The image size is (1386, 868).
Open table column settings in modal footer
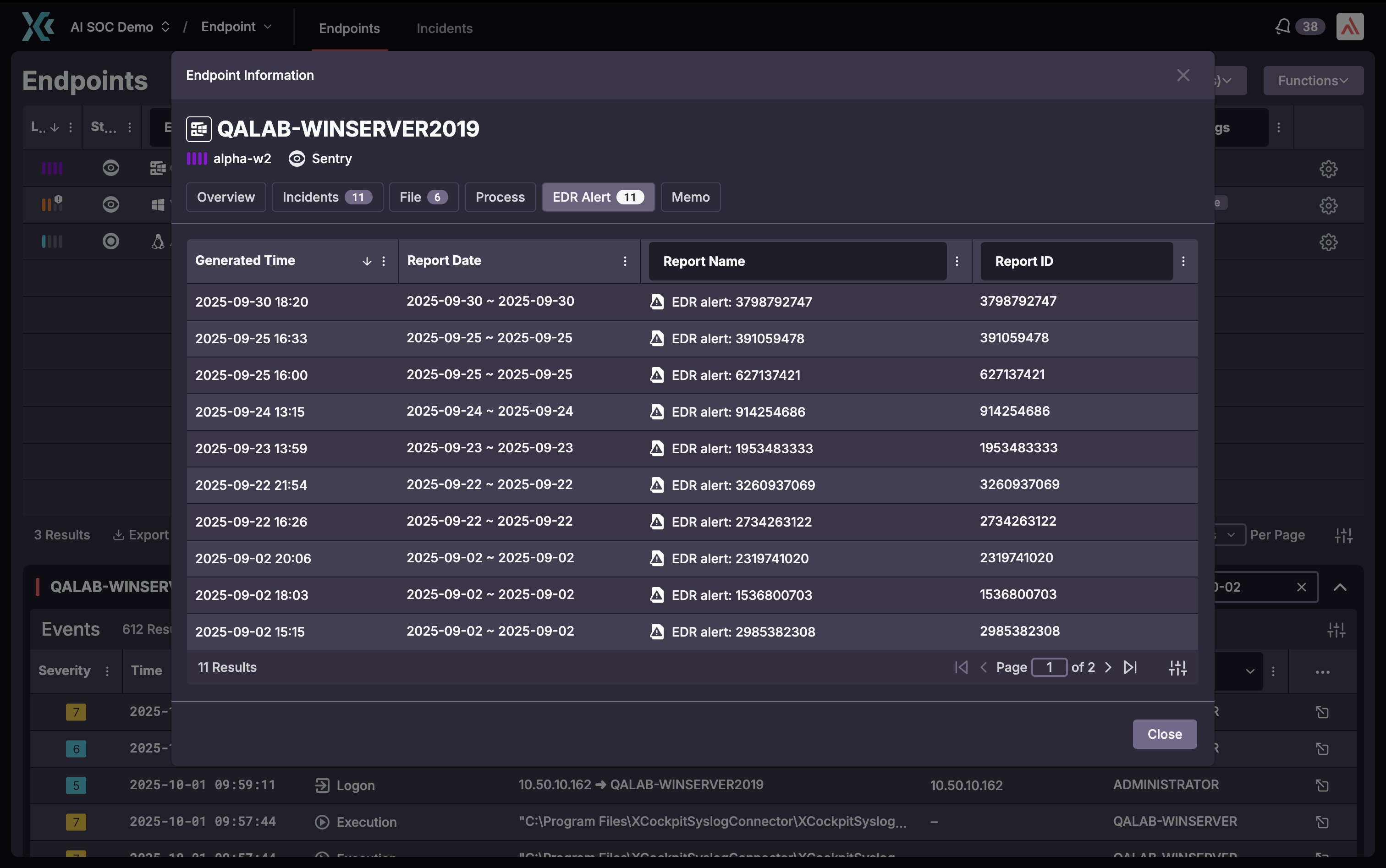[1177, 668]
